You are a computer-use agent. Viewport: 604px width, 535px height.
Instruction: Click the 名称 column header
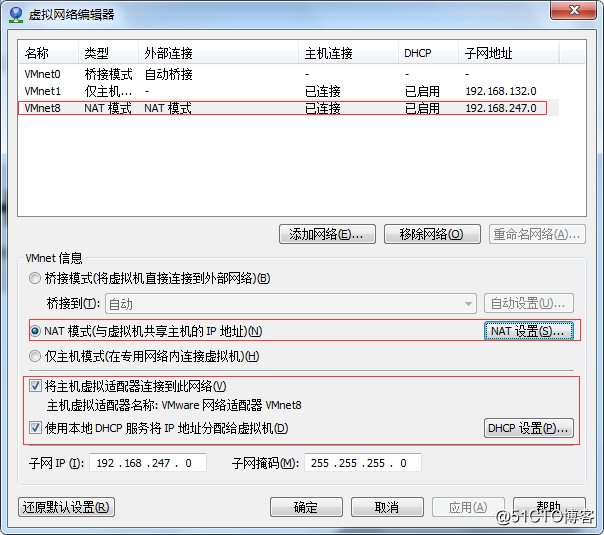pos(49,53)
